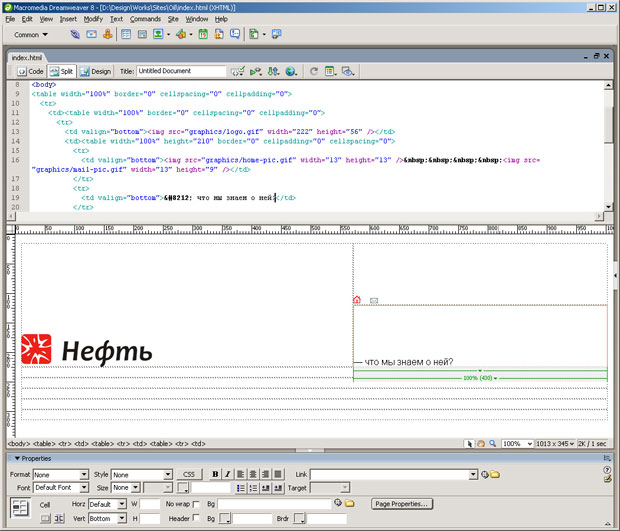Enable the No wrap checkbox
This screenshot has width=620, height=531.
pyautogui.click(x=196, y=505)
